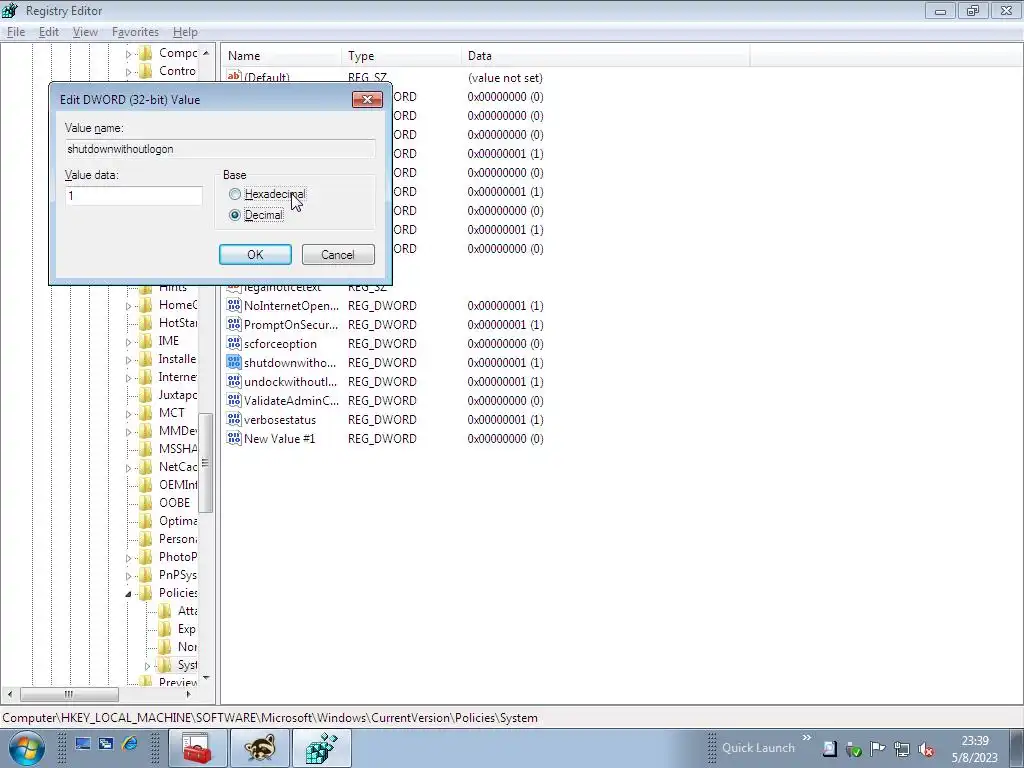The width and height of the screenshot is (1024, 768).
Task: Click the tree vertical scrollbar thumb
Action: 206,463
